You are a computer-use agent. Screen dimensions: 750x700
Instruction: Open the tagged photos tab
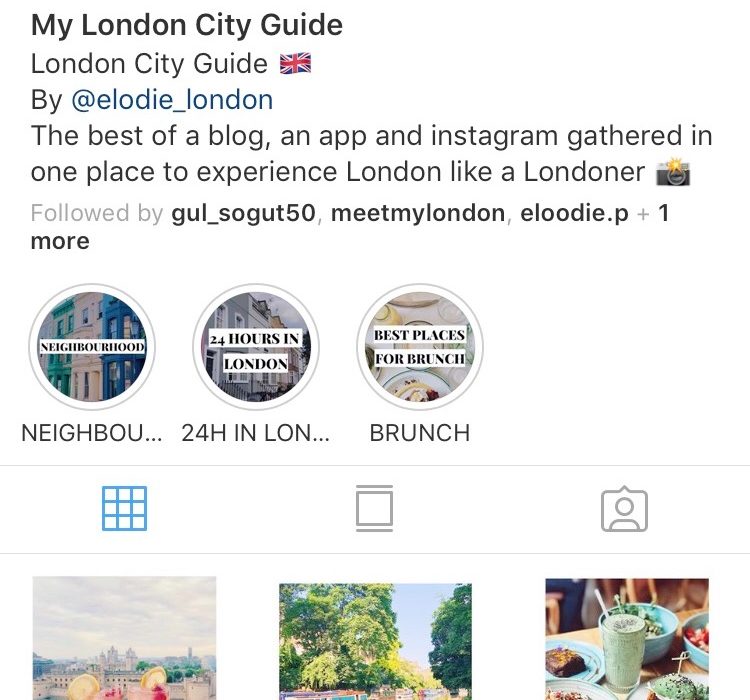tap(624, 509)
